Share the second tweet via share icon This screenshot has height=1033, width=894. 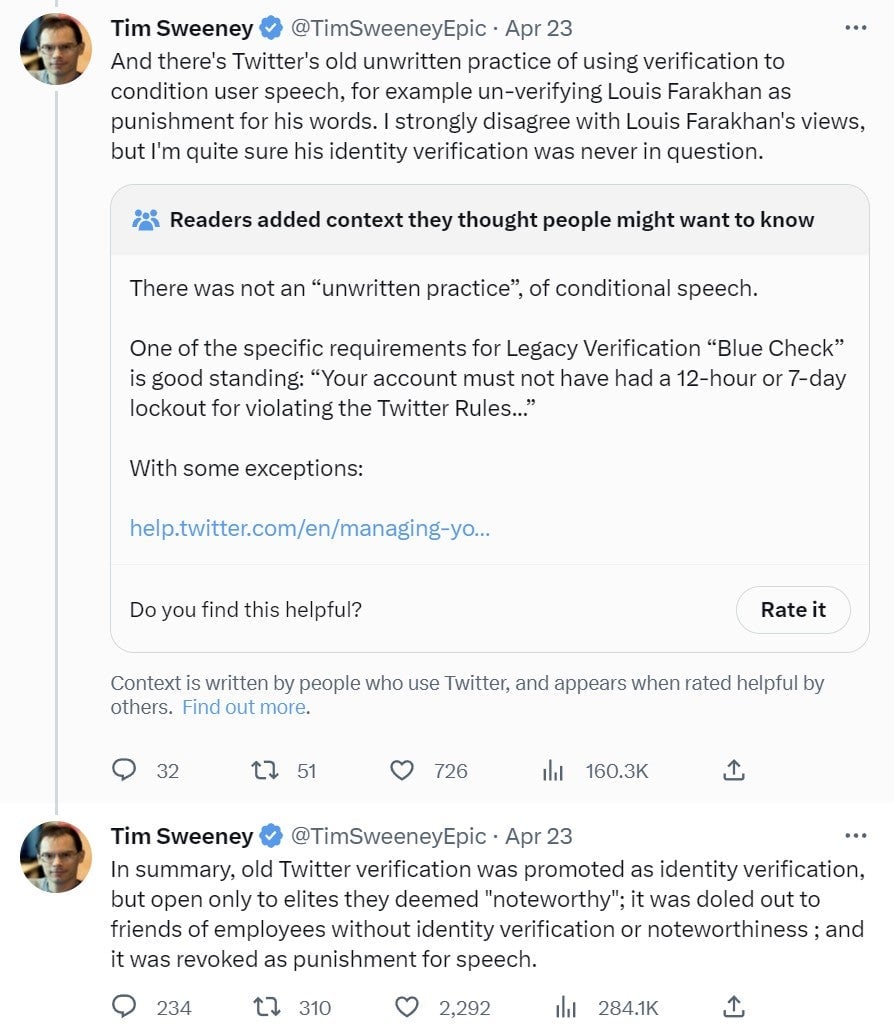point(734,1008)
